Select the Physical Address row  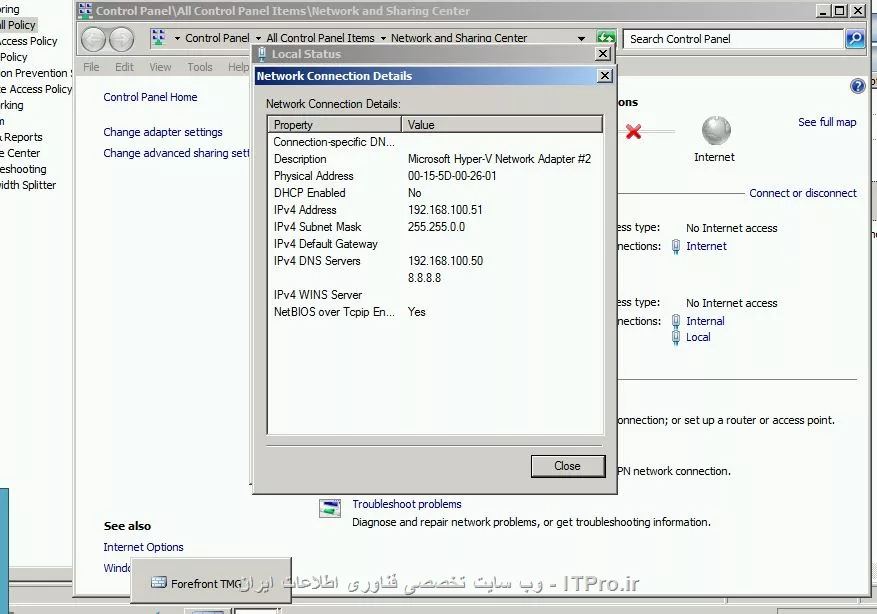coord(435,176)
